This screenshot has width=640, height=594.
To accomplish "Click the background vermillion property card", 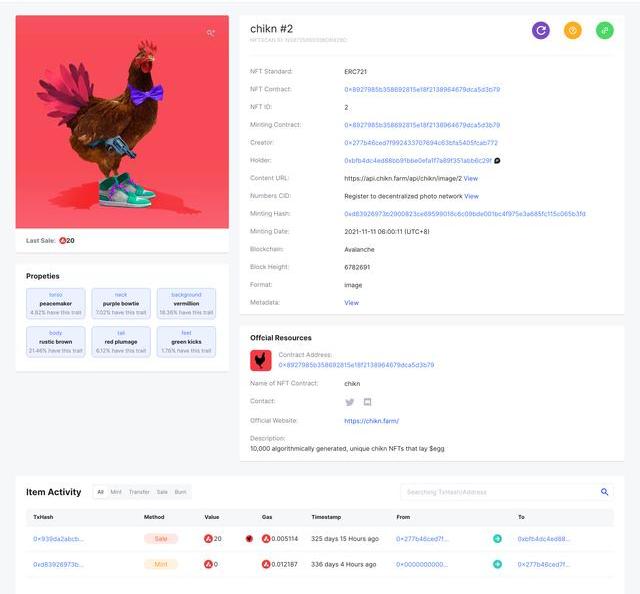I will (186, 303).
